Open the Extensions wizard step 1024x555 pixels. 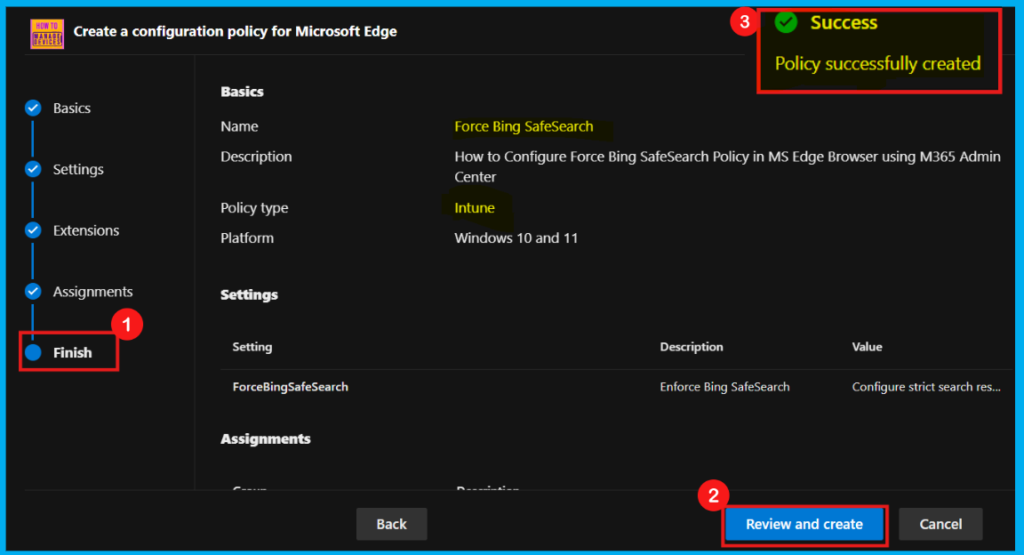(x=86, y=230)
